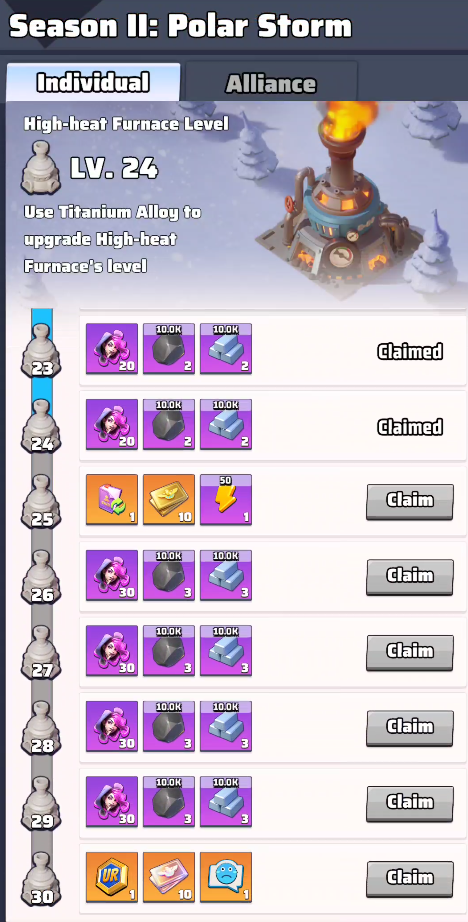
Task: Claim the level 26 furnace reward
Action: click(x=410, y=577)
